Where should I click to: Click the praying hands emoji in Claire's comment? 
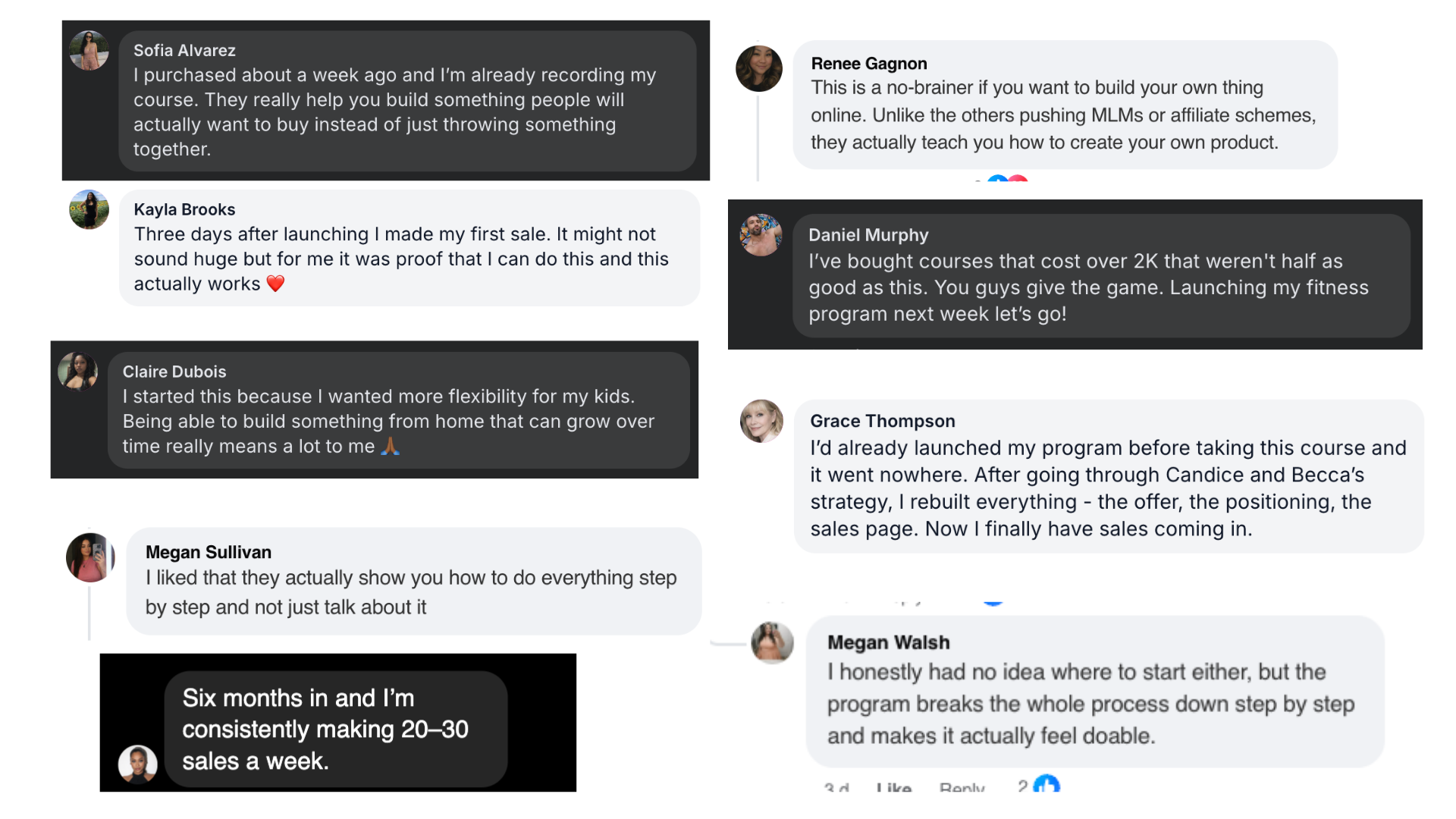(390, 446)
